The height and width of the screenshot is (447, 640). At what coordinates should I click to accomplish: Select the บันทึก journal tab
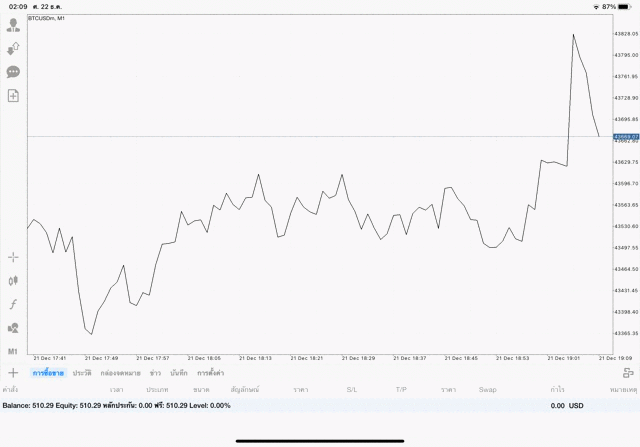coord(179,372)
